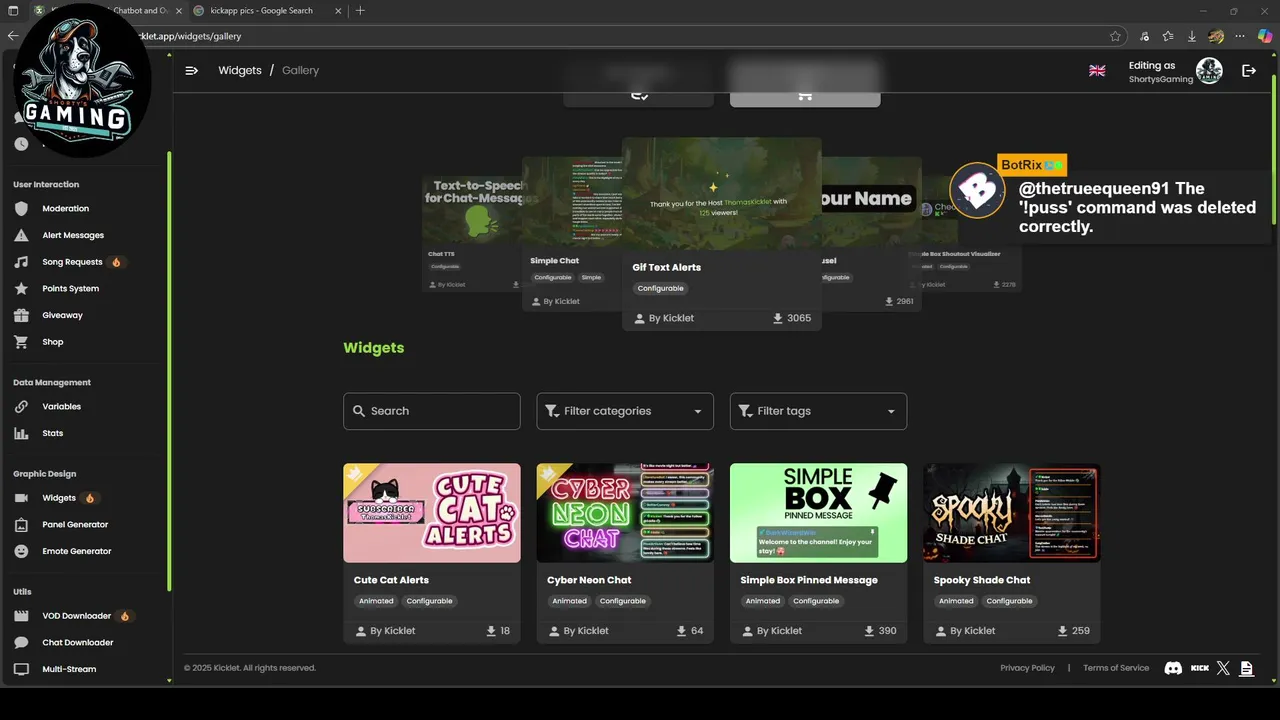Open Emote Generator smiley icon
Screen dimensions: 1280x720
21,551
